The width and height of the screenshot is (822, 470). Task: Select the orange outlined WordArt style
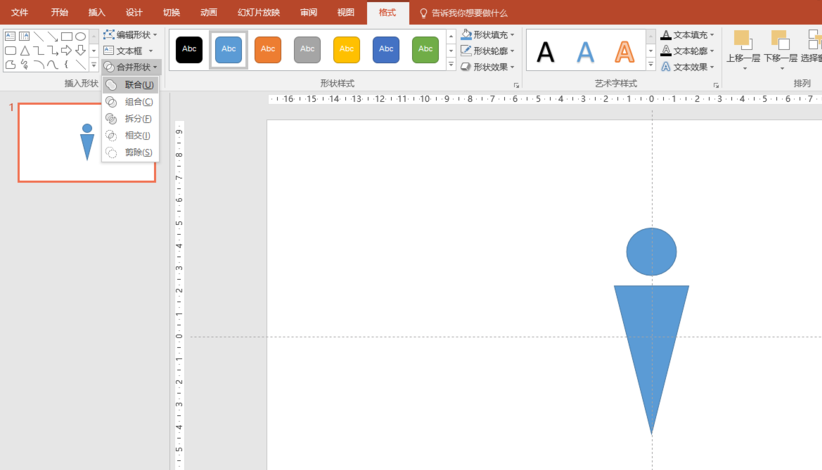point(624,51)
